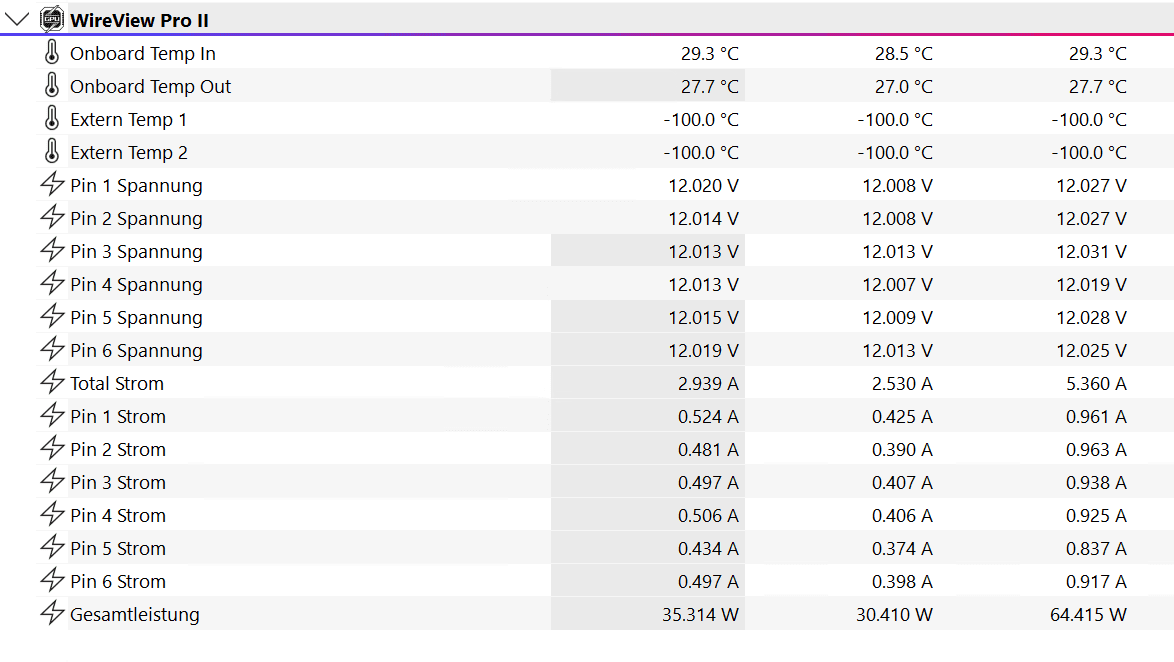Click the Onboard Temp In thermometer icon
Screen dimensions: 1174x662
(52, 53)
